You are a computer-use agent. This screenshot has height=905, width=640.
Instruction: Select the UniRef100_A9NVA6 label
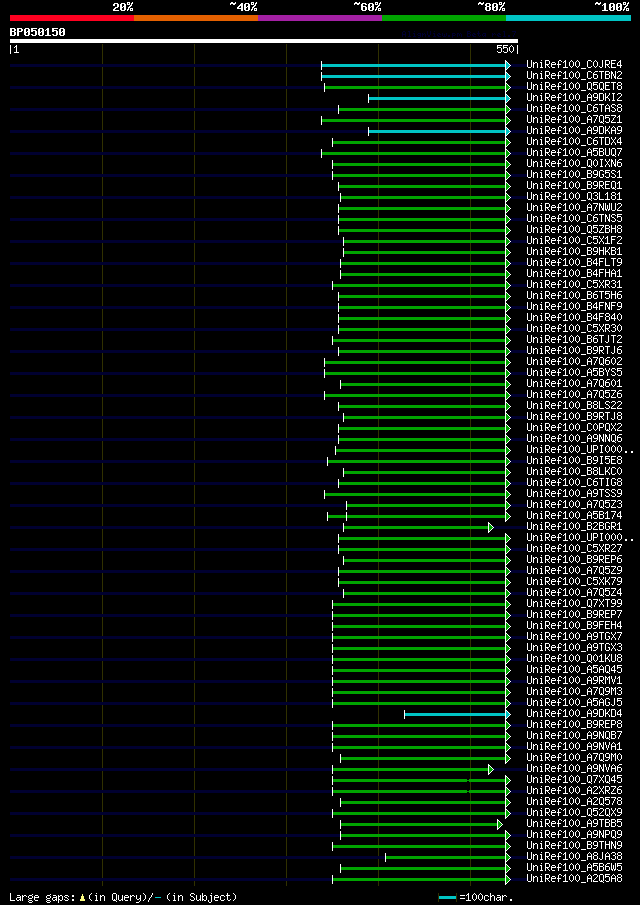pos(574,768)
